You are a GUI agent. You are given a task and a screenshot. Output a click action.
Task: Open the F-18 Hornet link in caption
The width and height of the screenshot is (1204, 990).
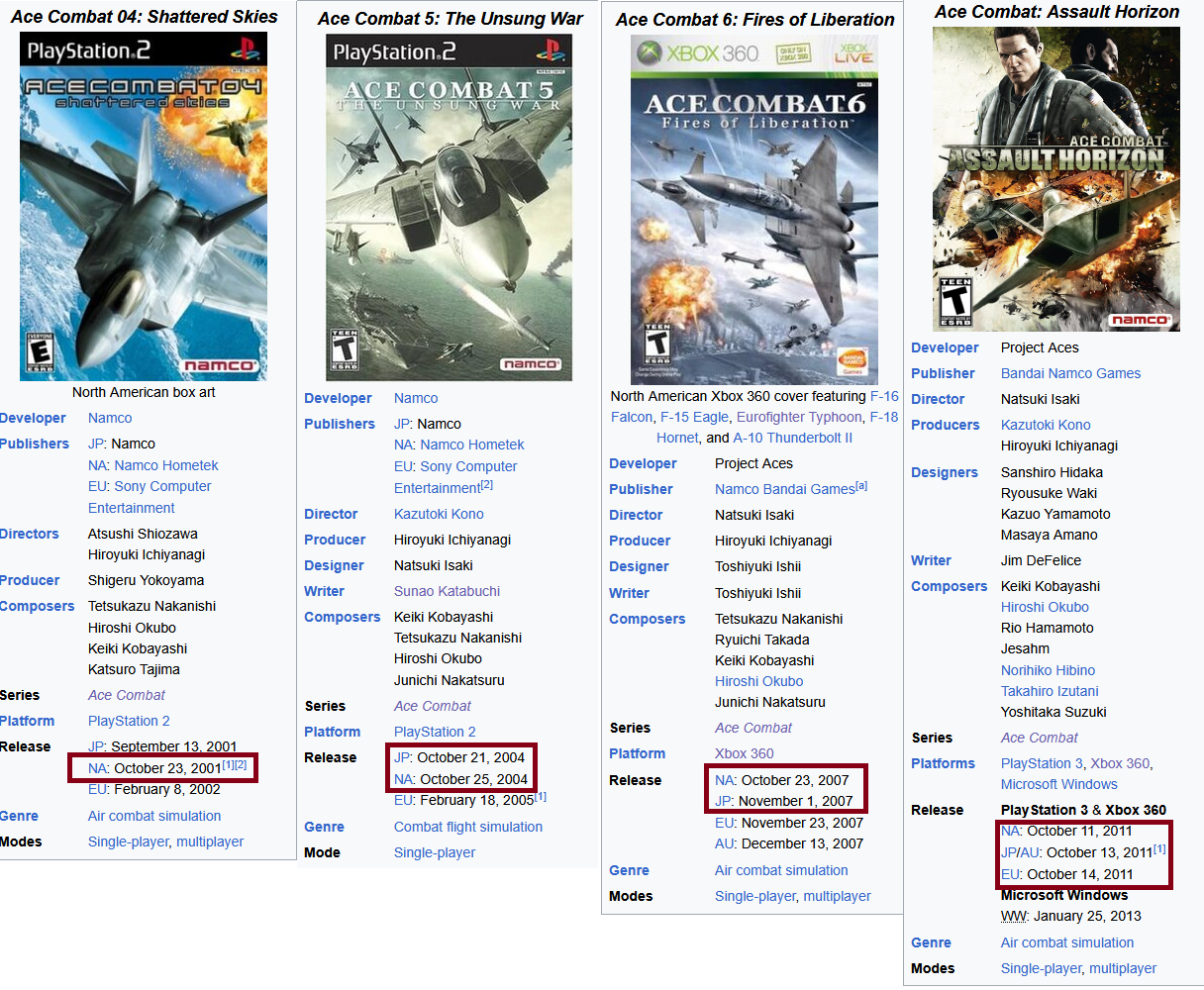coord(777,427)
